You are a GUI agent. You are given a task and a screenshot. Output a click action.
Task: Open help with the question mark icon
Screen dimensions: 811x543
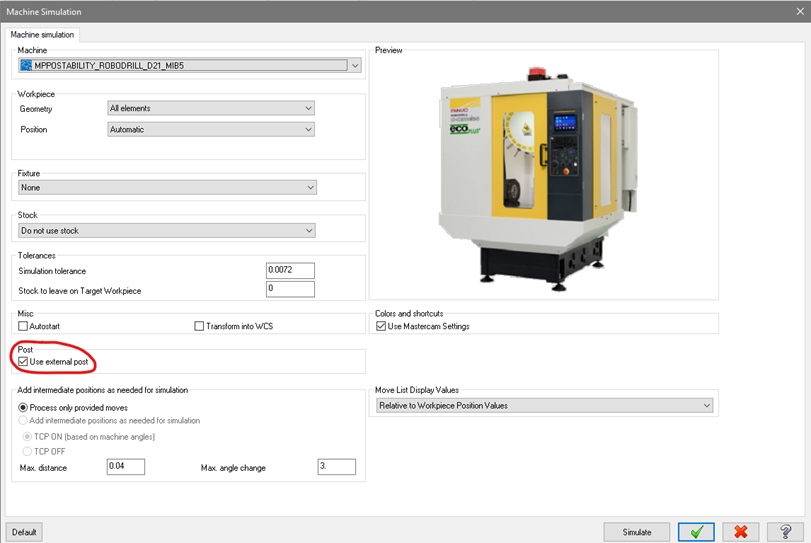(786, 532)
